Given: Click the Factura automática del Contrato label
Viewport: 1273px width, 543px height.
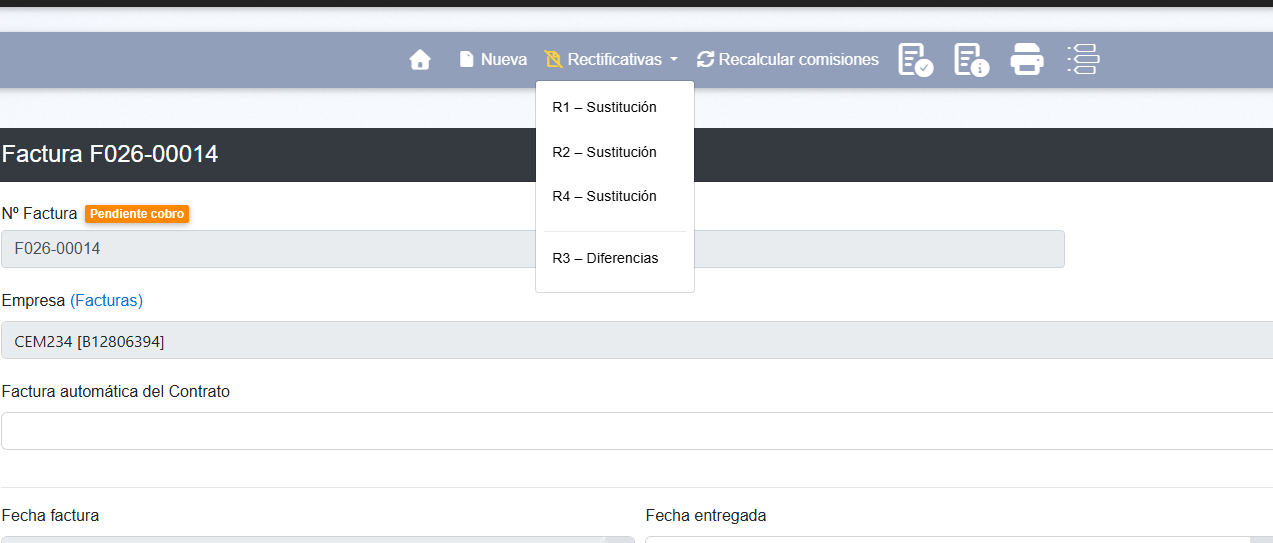Looking at the screenshot, I should tap(116, 391).
